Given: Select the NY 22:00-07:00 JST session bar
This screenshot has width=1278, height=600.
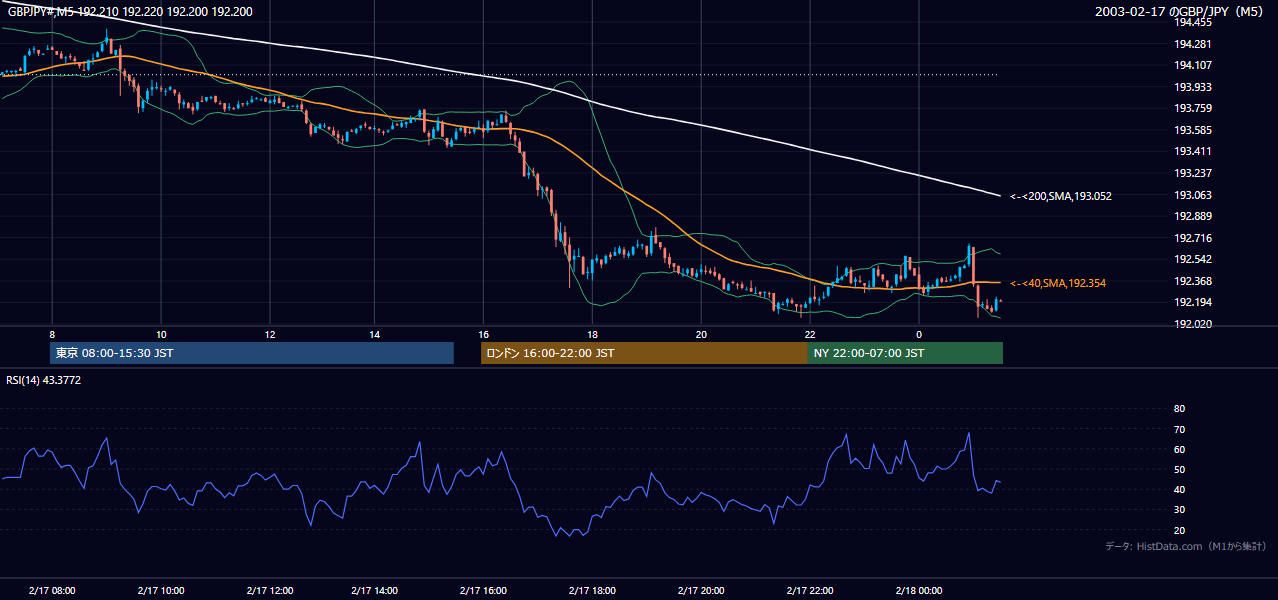Looking at the screenshot, I should tap(905, 353).
